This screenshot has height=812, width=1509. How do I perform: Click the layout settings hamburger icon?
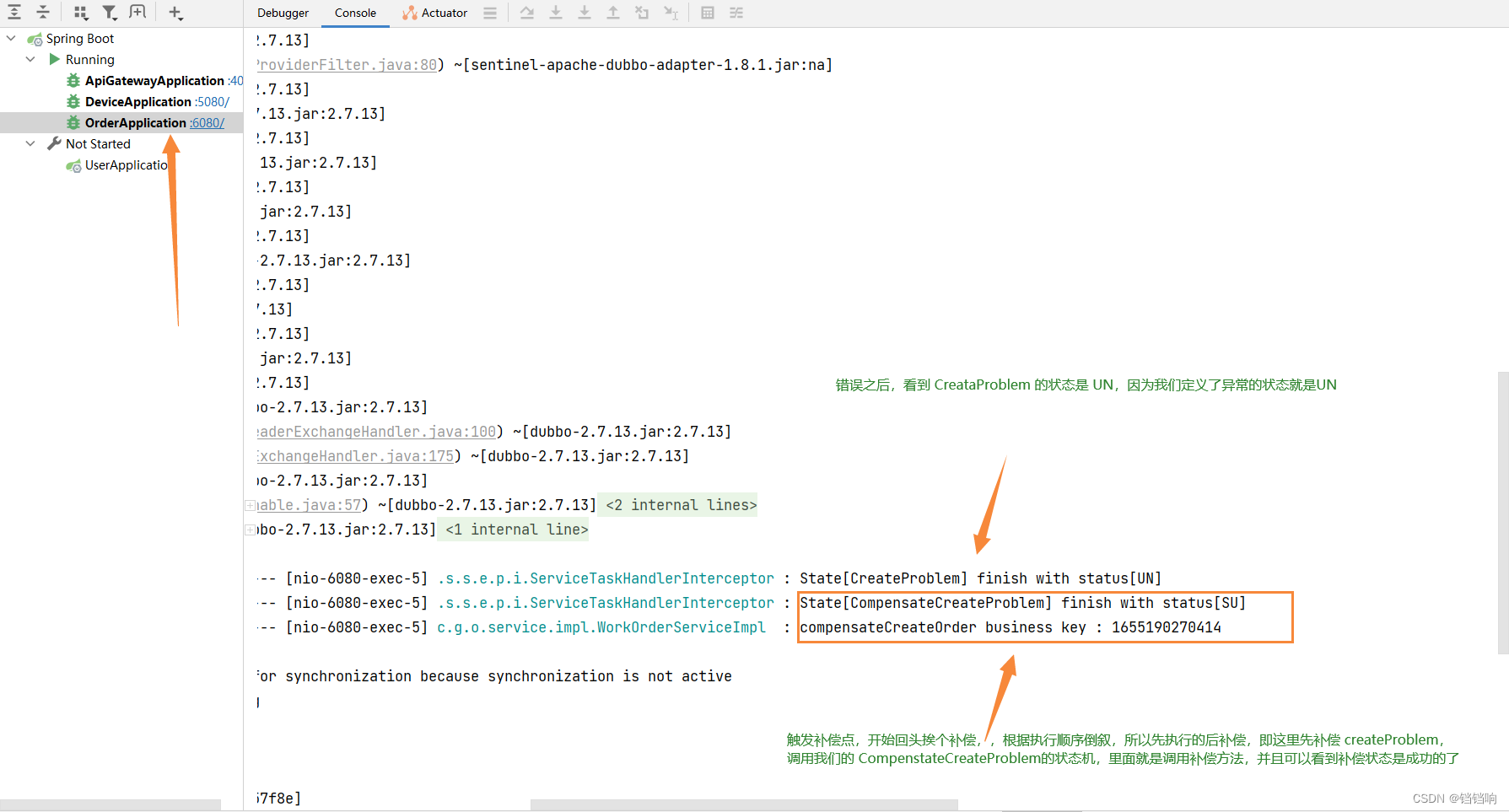point(490,13)
